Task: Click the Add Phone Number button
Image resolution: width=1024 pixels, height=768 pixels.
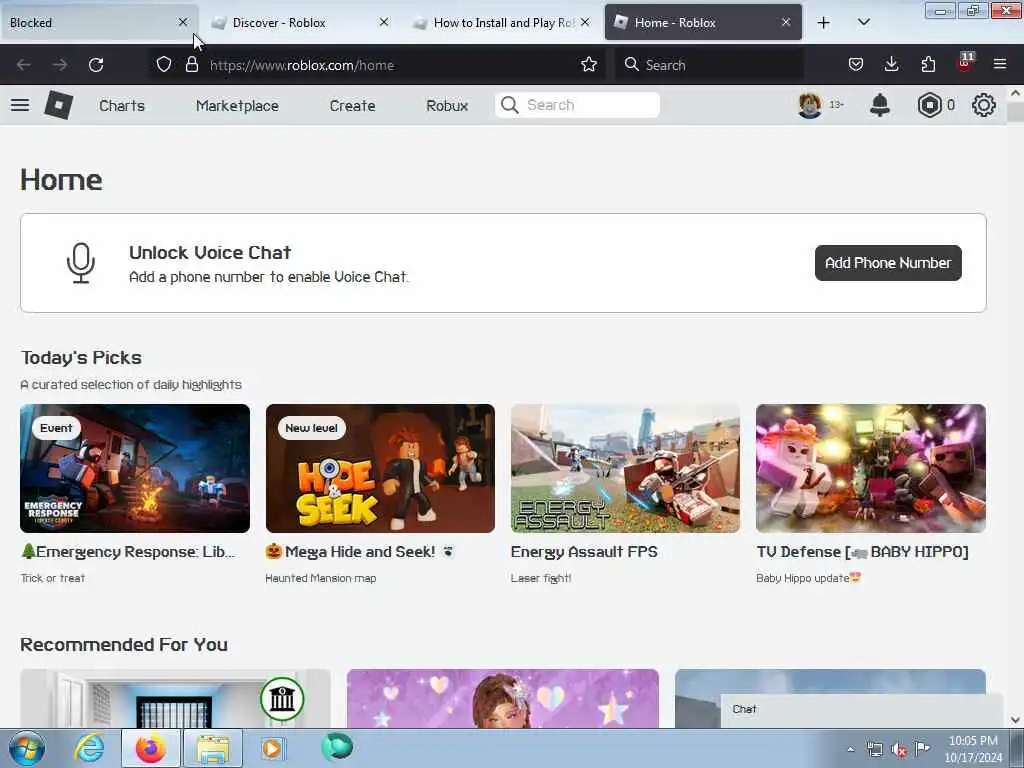Action: tap(888, 263)
